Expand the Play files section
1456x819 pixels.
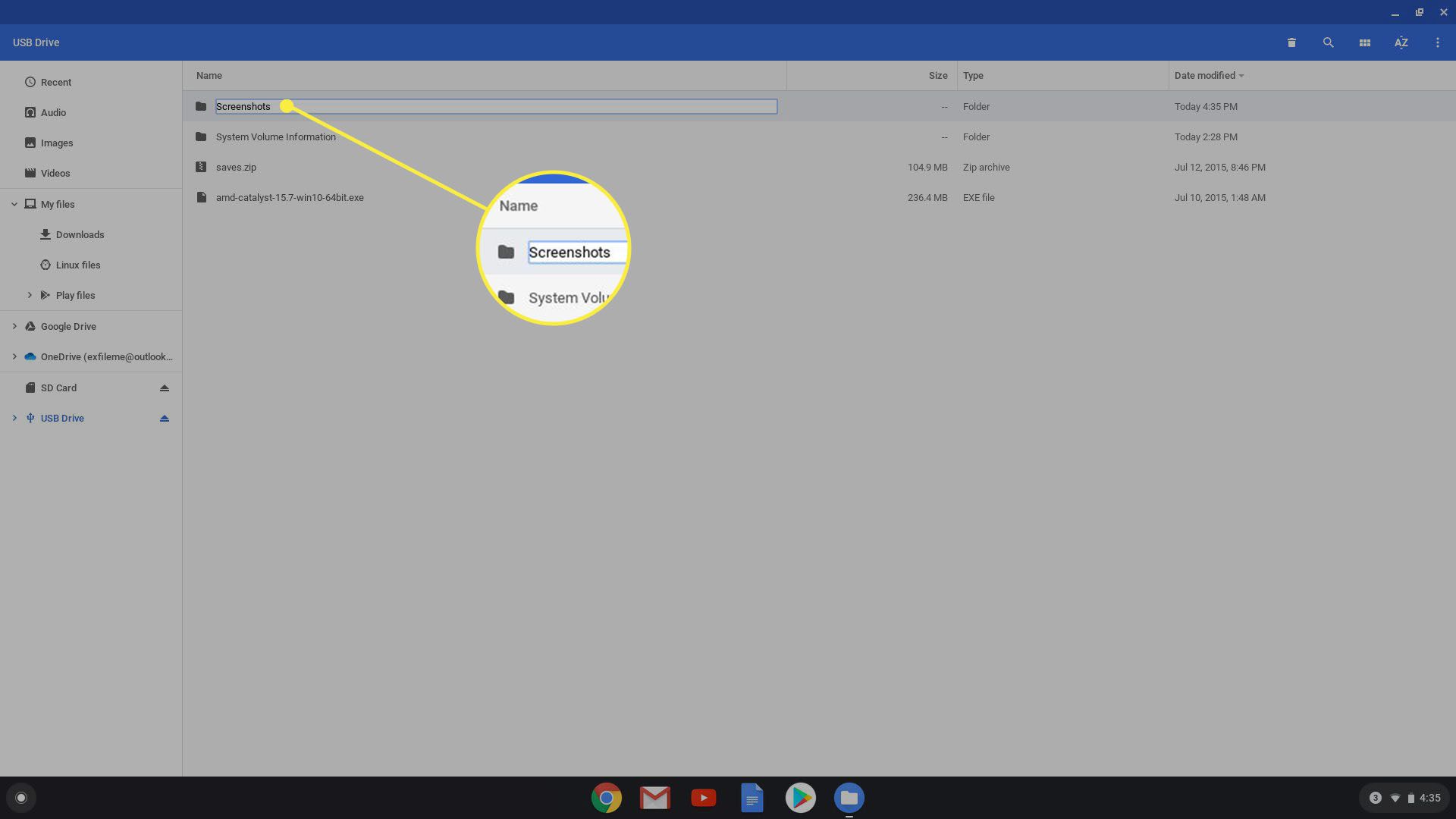tap(29, 295)
